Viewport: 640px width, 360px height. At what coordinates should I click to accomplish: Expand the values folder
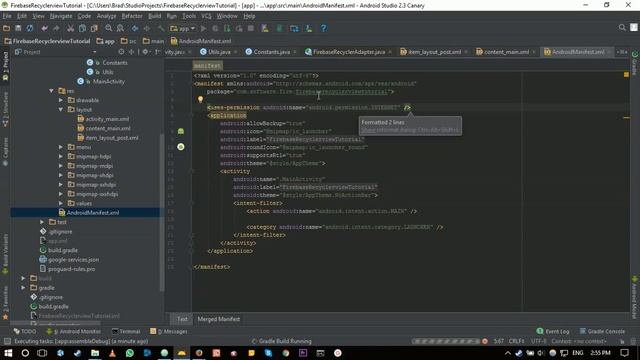click(x=61, y=203)
